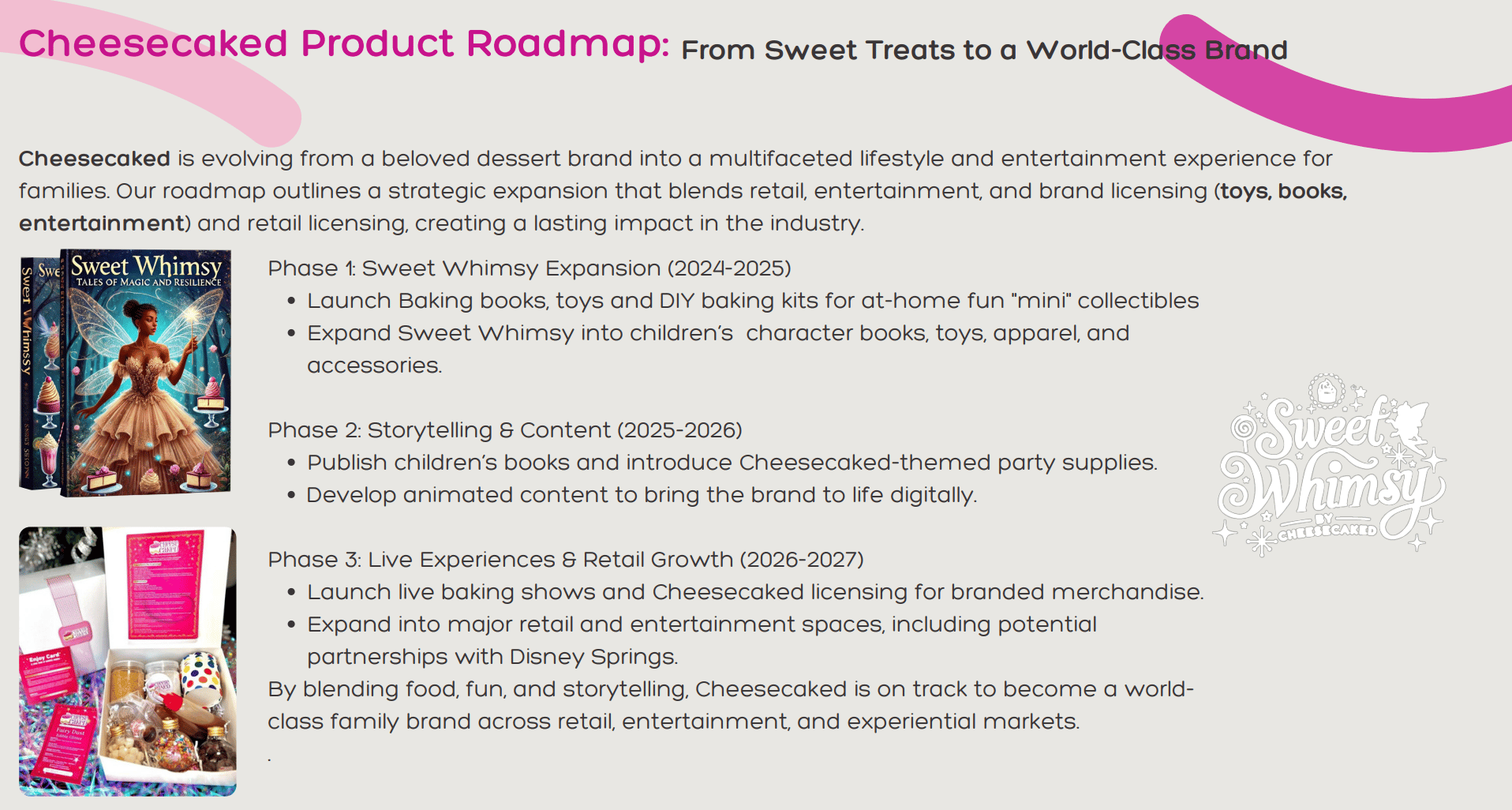Select the DIY baking kit photo
Viewport: 1512px width, 810px height.
click(x=127, y=662)
